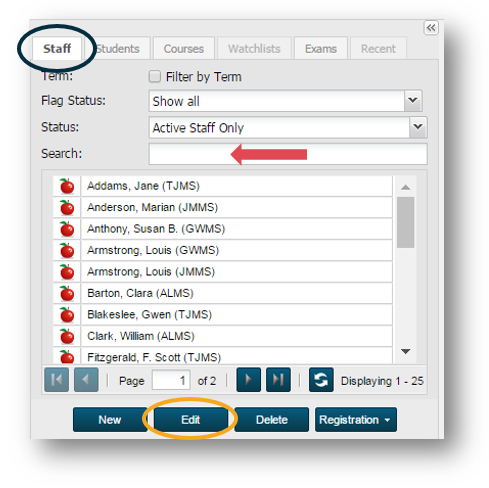Go to the previous page
Screen dimensions: 489x488
pyautogui.click(x=86, y=380)
